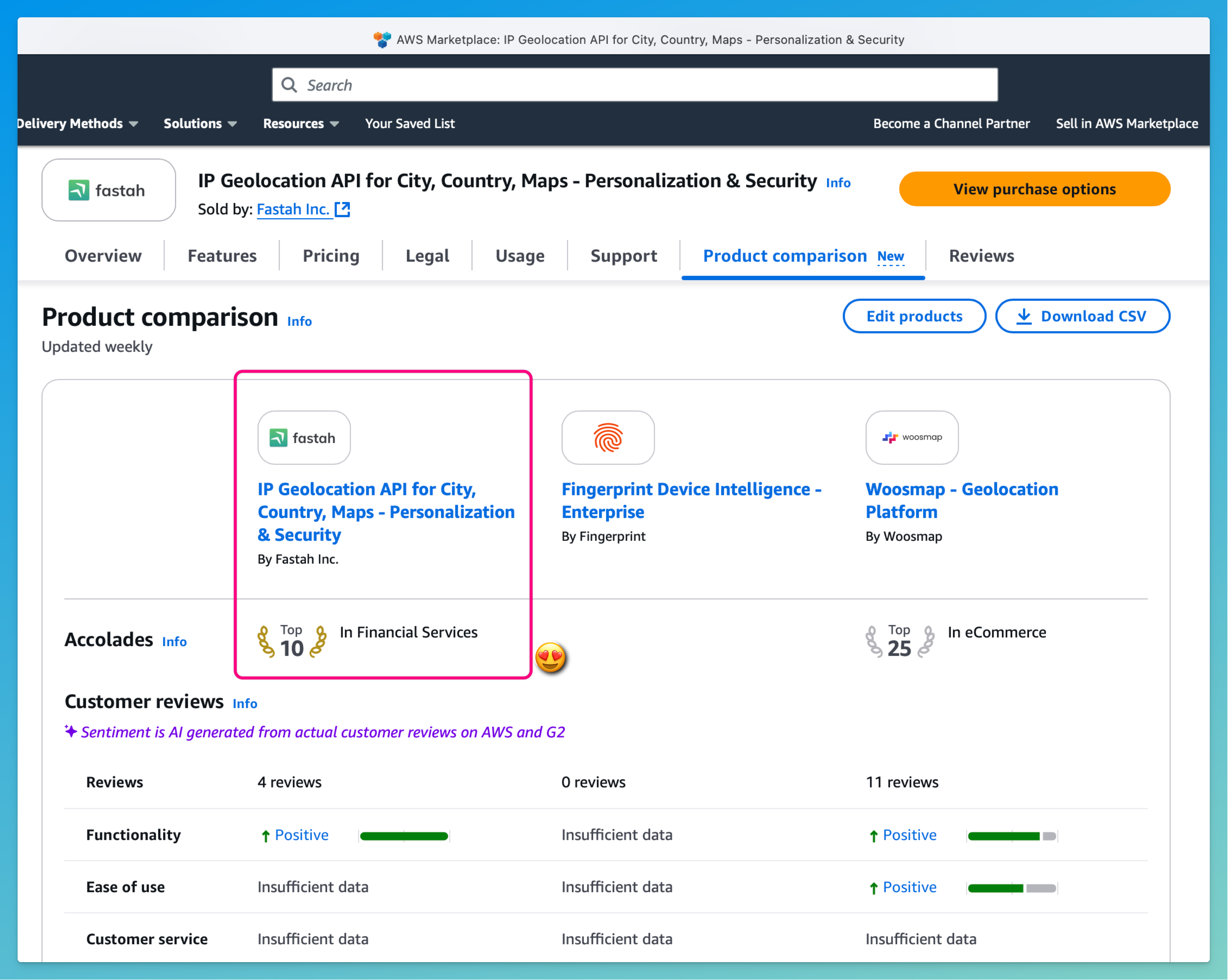The width and height of the screenshot is (1228, 980).
Task: Expand the Resources dropdown menu
Action: point(301,124)
